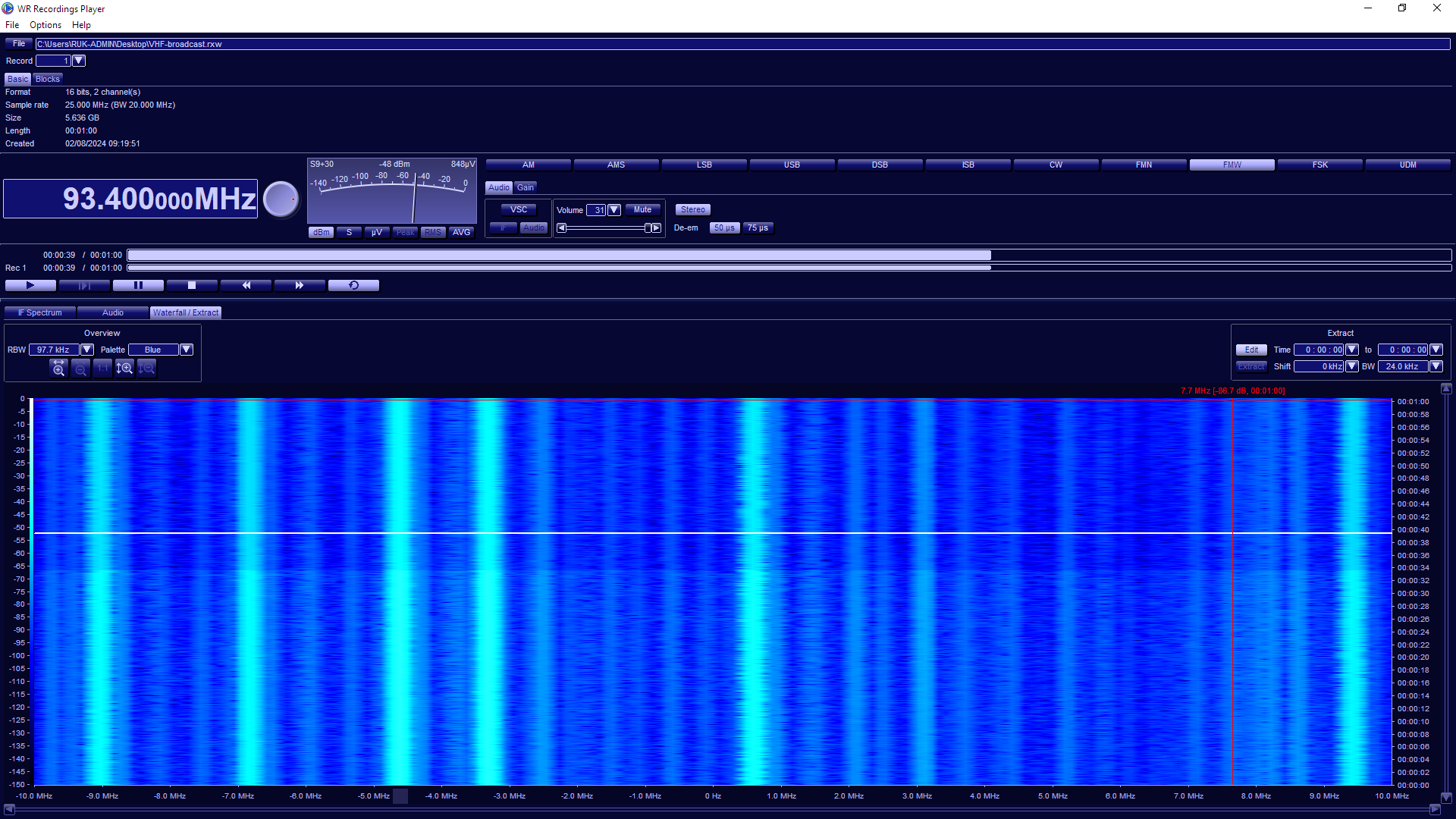Toggle Stereo mode on

coord(692,210)
